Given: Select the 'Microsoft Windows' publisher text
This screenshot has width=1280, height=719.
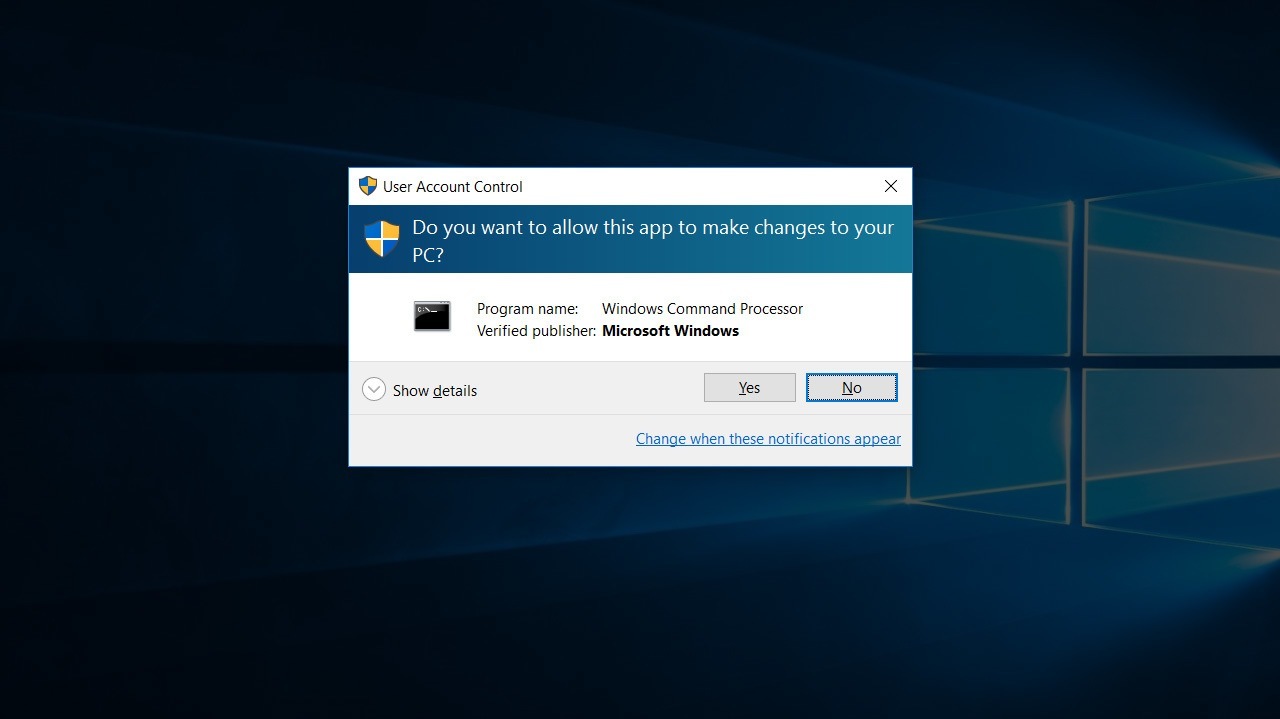Looking at the screenshot, I should tap(670, 330).
